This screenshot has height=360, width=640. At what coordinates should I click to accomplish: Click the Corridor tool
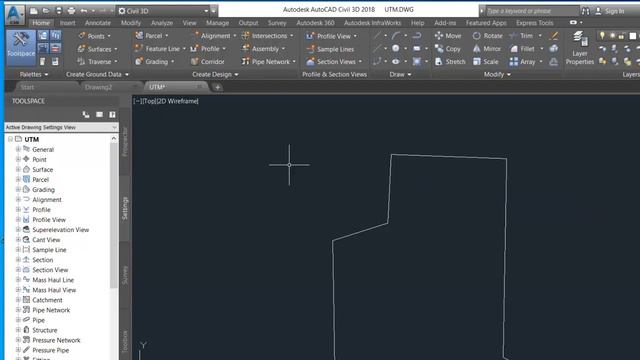tap(208, 62)
